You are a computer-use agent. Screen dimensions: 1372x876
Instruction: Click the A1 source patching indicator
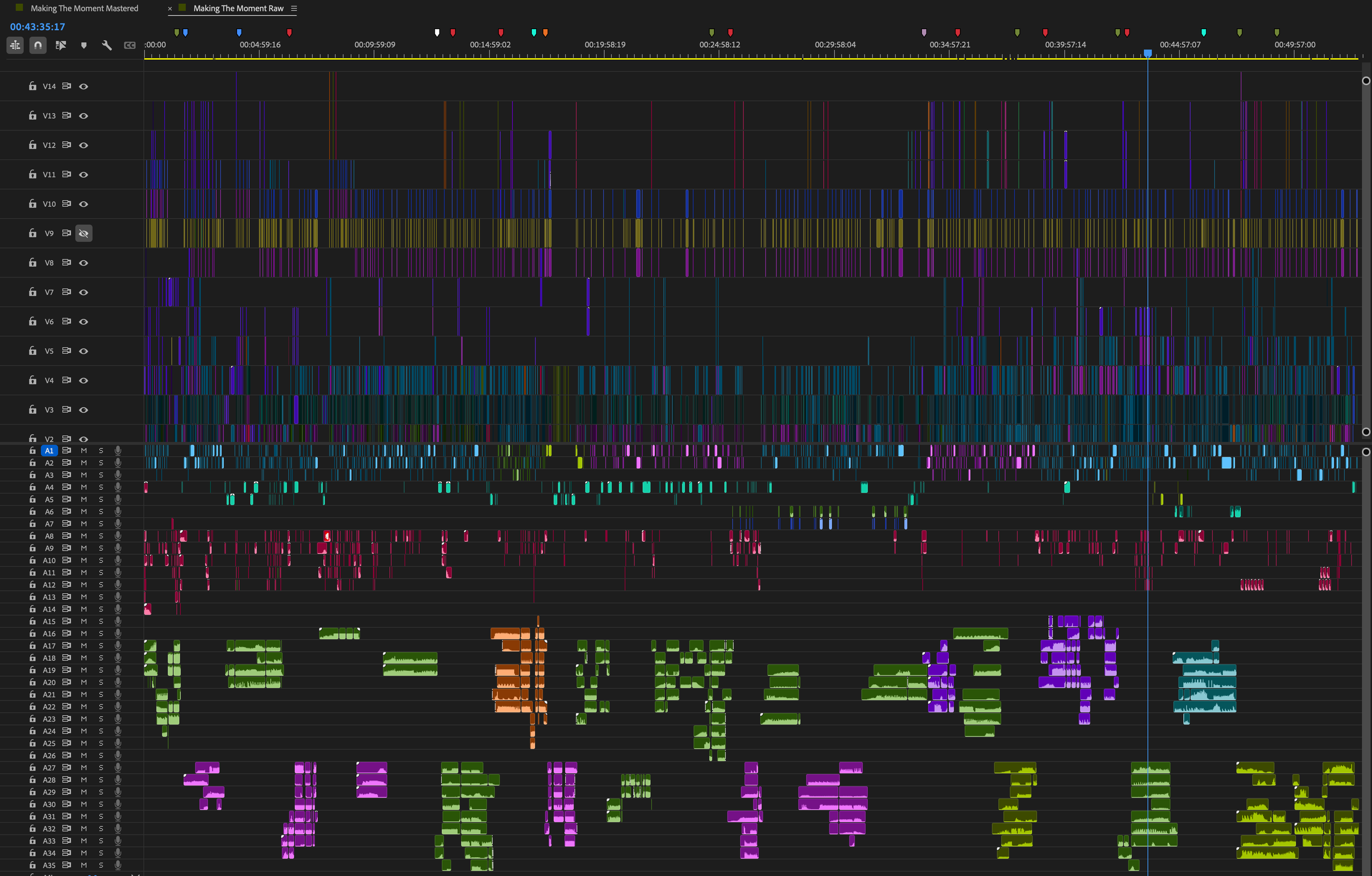pos(49,450)
